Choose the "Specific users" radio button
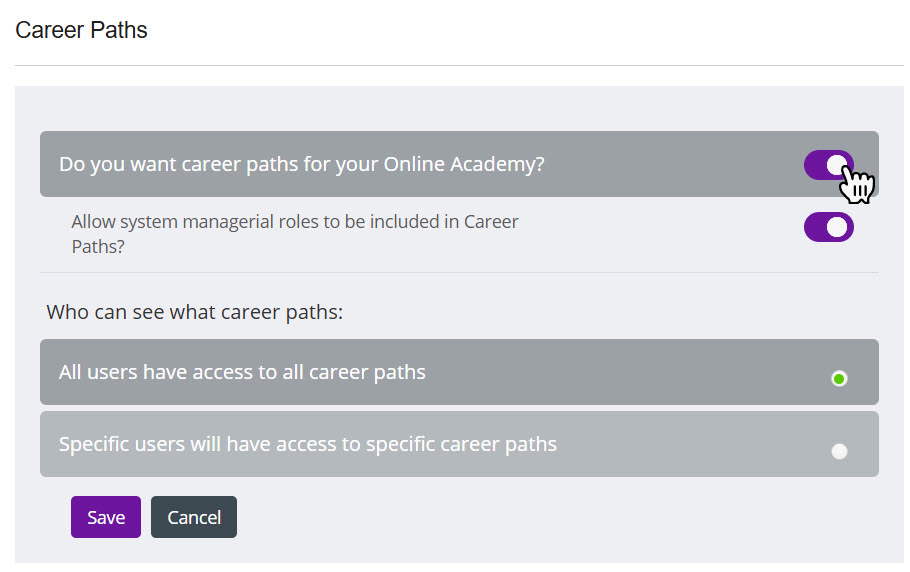The image size is (910, 572). 839,451
